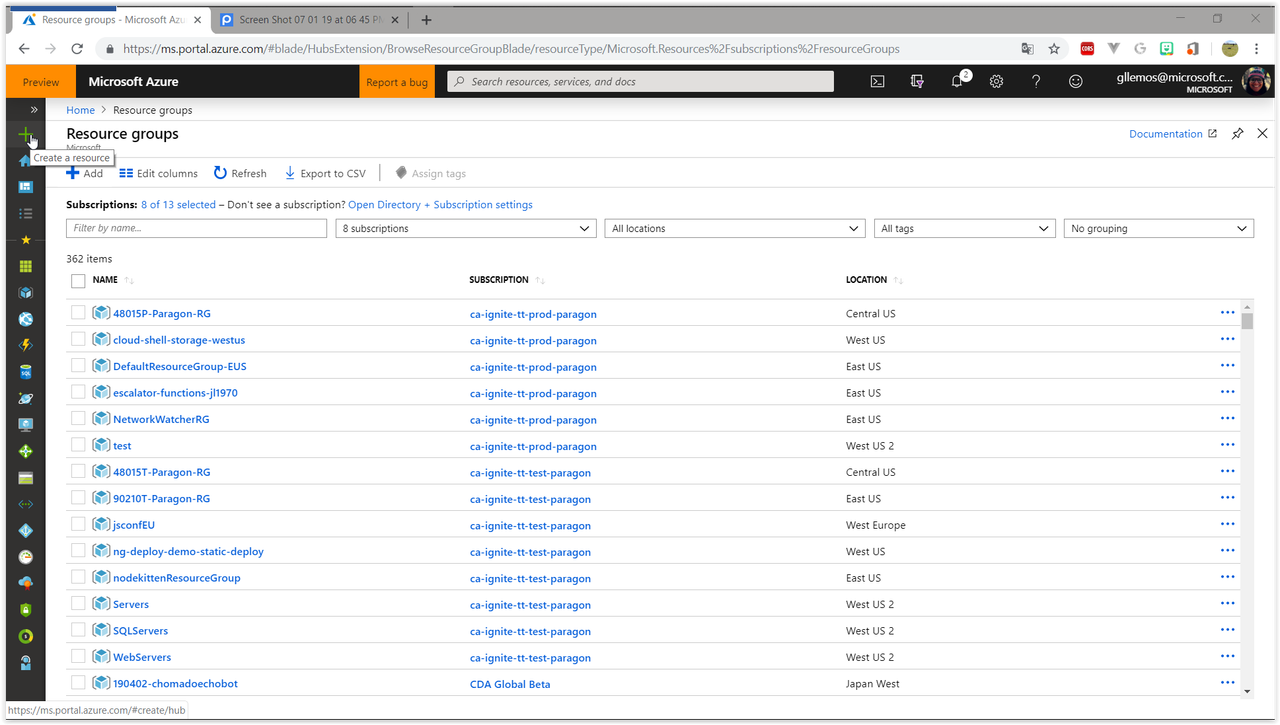Open the gllemos account avatar menu
The image size is (1280, 725).
(x=1256, y=82)
